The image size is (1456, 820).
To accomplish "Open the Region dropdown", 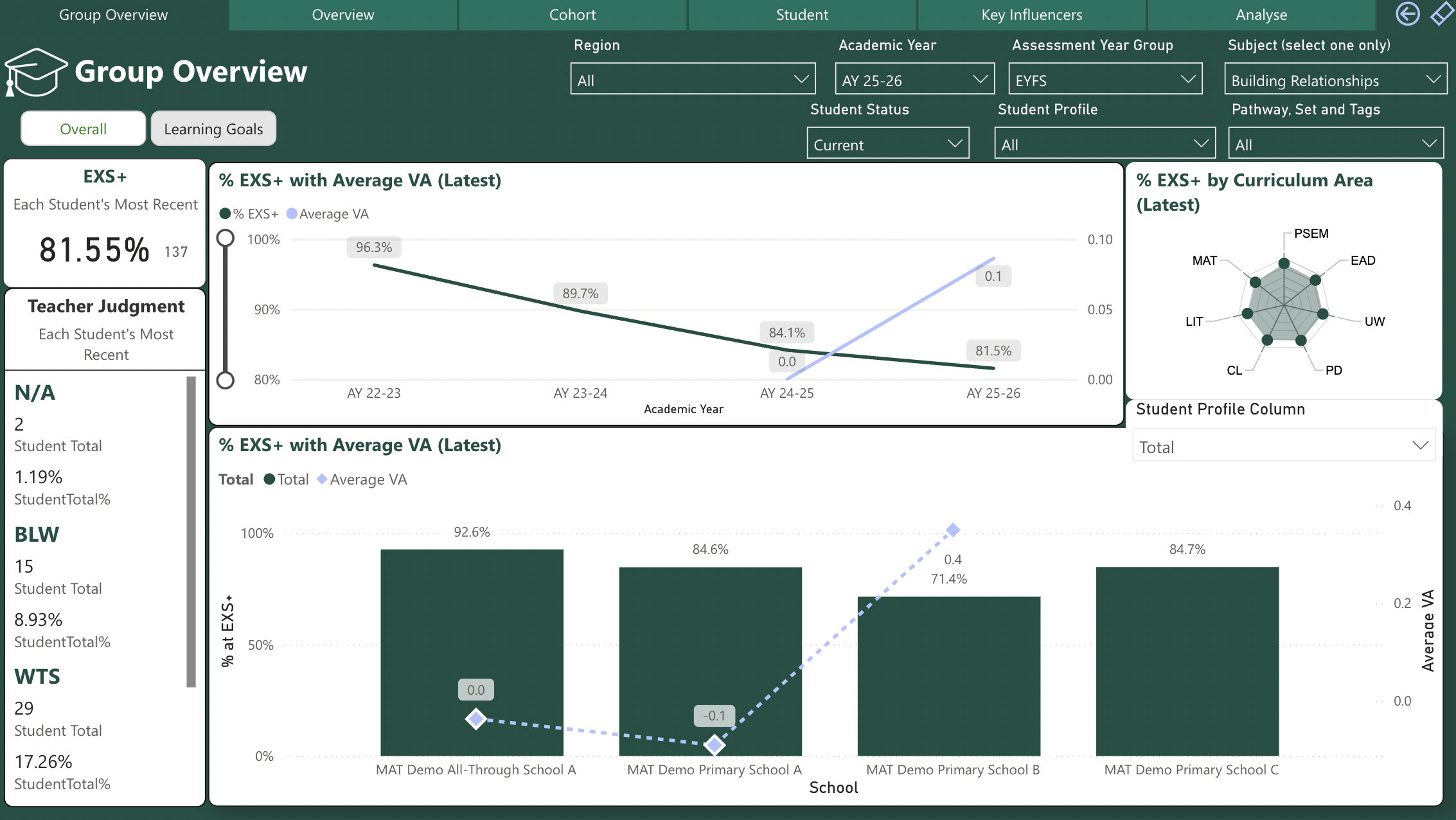I will [x=693, y=80].
